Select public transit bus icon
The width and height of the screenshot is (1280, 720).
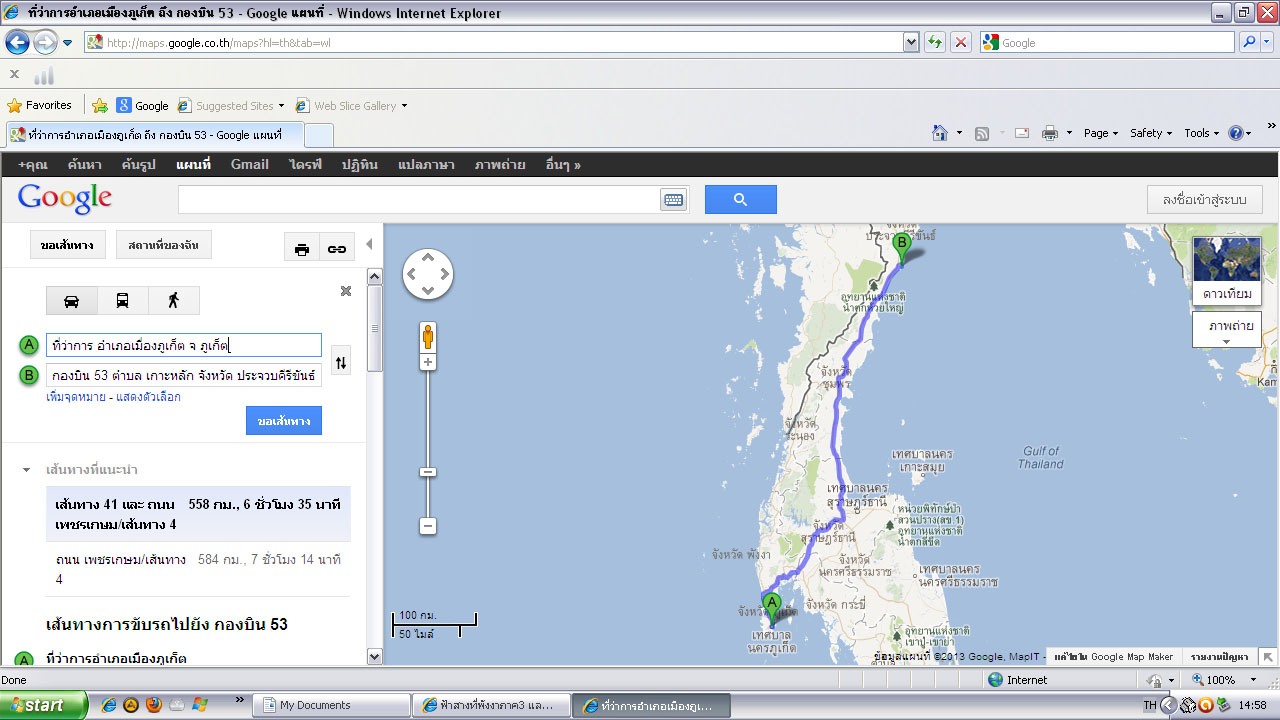coord(122,301)
